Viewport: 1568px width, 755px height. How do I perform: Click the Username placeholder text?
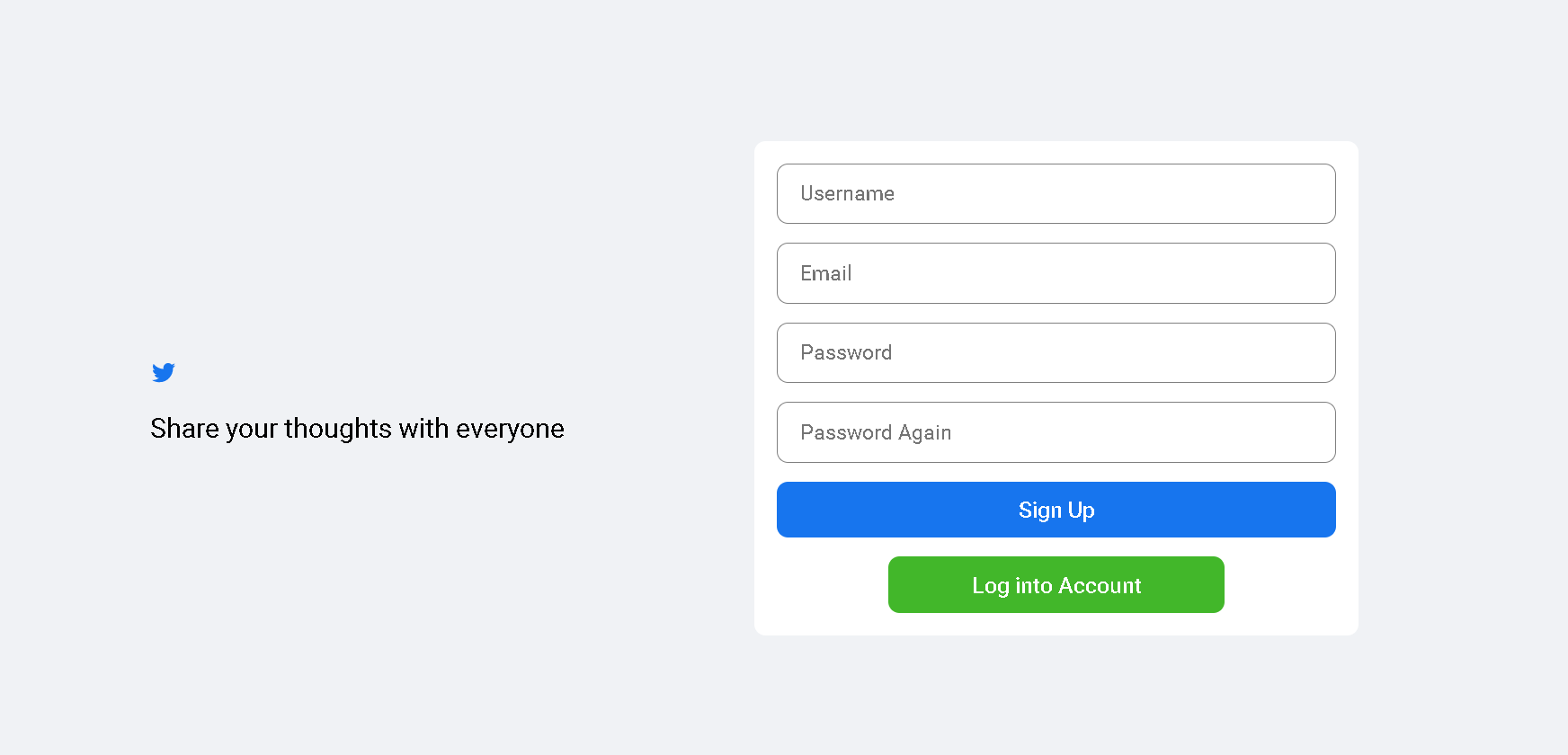pyautogui.click(x=847, y=193)
